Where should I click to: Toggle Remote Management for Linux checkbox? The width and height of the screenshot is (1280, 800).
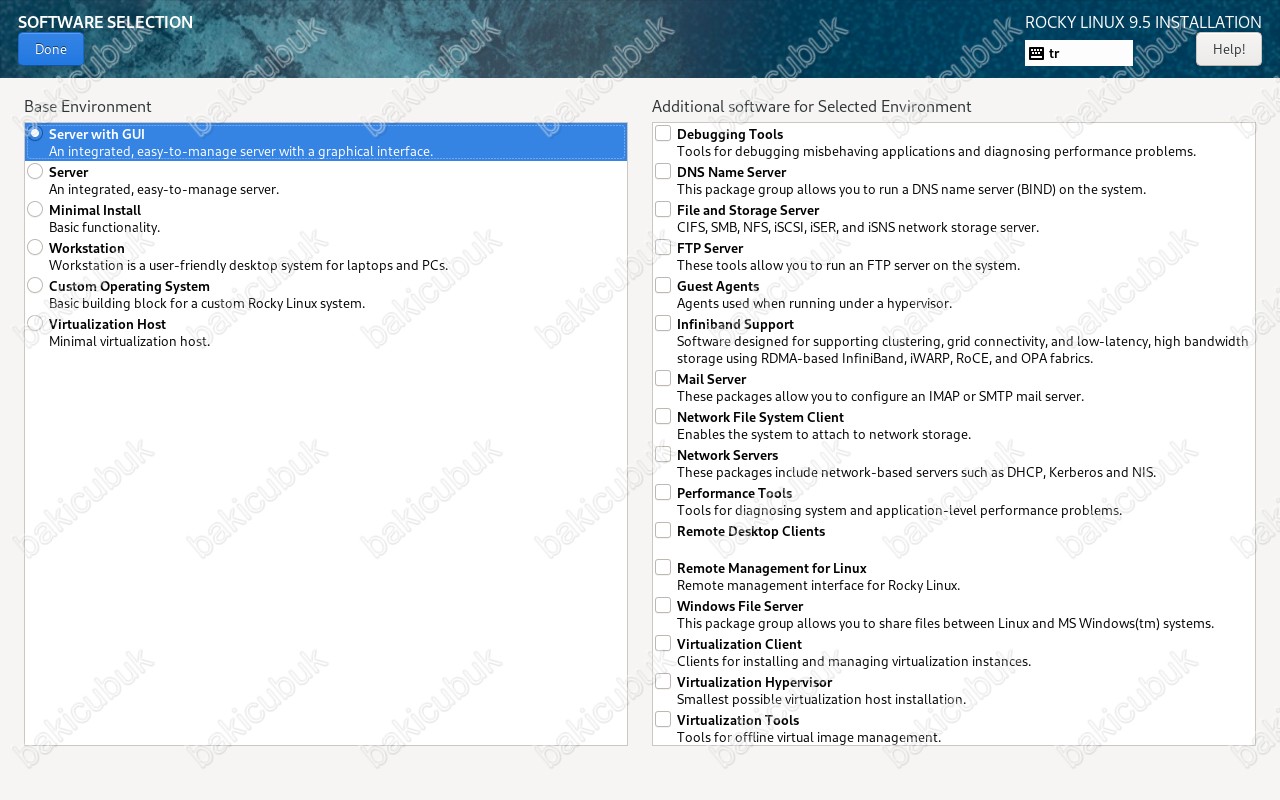663,567
